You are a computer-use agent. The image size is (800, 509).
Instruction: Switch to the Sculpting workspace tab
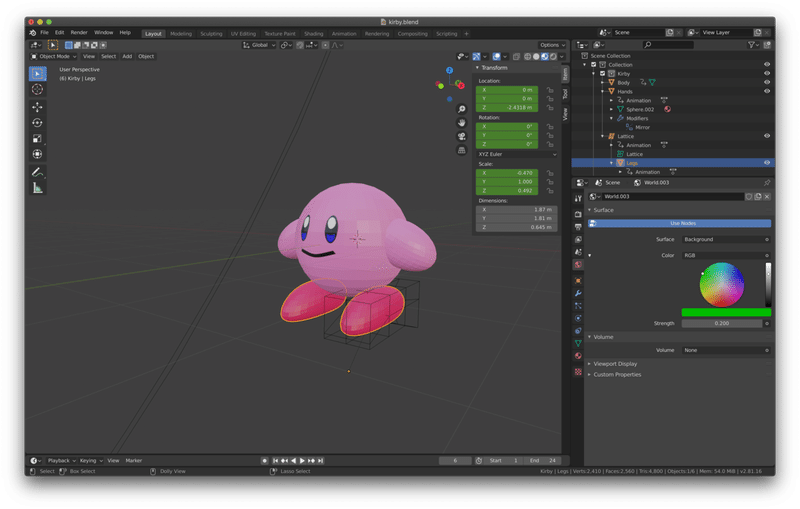point(211,33)
